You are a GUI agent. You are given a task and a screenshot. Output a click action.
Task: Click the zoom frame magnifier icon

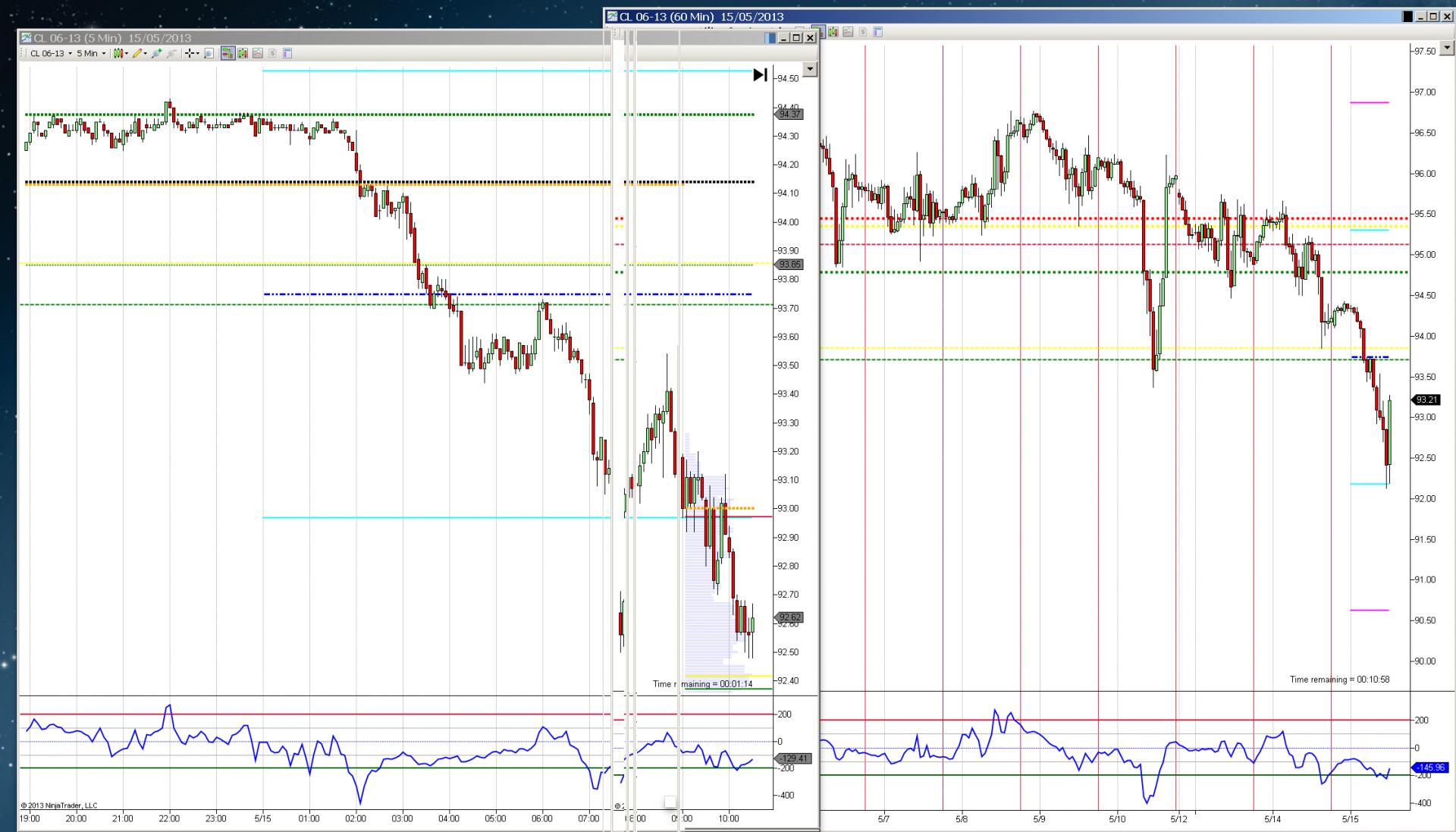pos(209,53)
